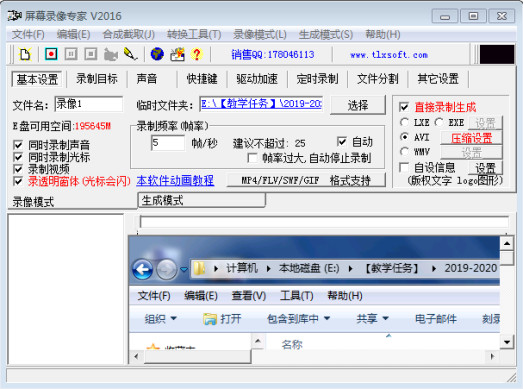Image resolution: width=523 pixels, height=389 pixels.
Task: Click the 选择 folder button
Action: [358, 105]
